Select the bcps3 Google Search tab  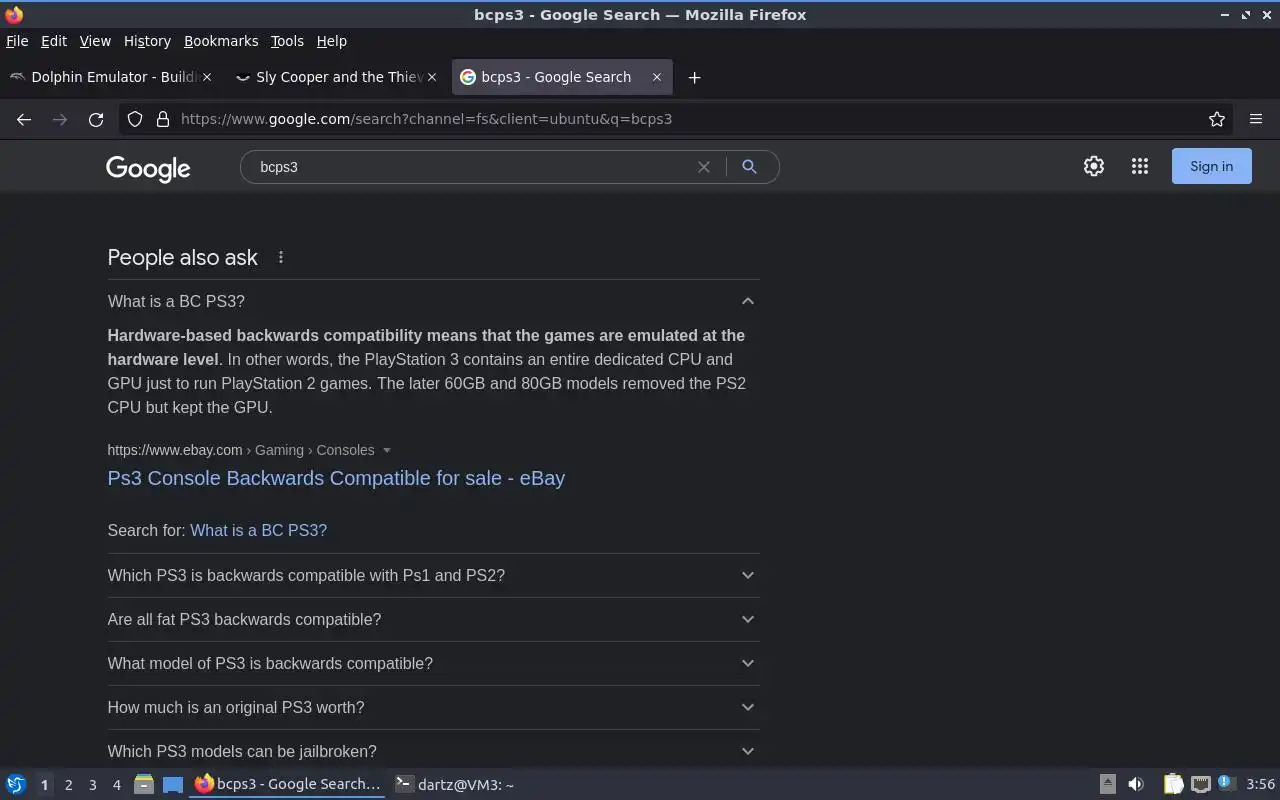pos(562,77)
